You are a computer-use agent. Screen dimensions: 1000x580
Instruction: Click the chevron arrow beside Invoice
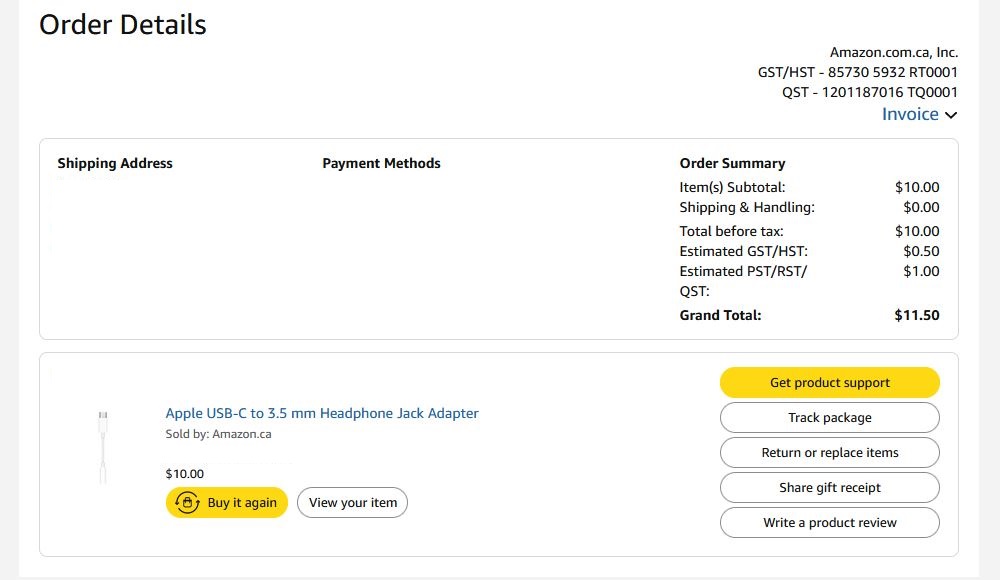[x=951, y=115]
